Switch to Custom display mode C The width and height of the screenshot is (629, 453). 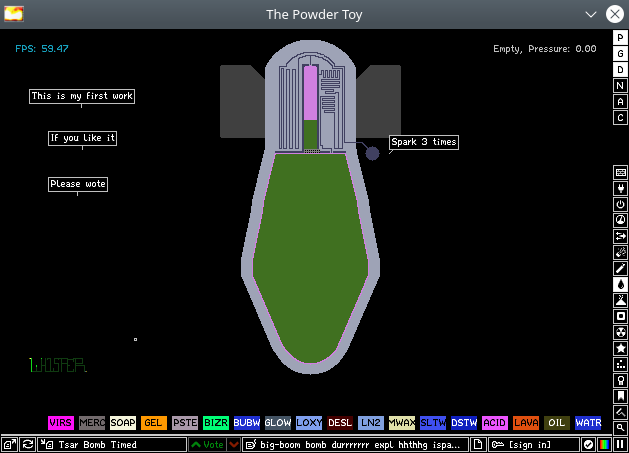[620, 118]
